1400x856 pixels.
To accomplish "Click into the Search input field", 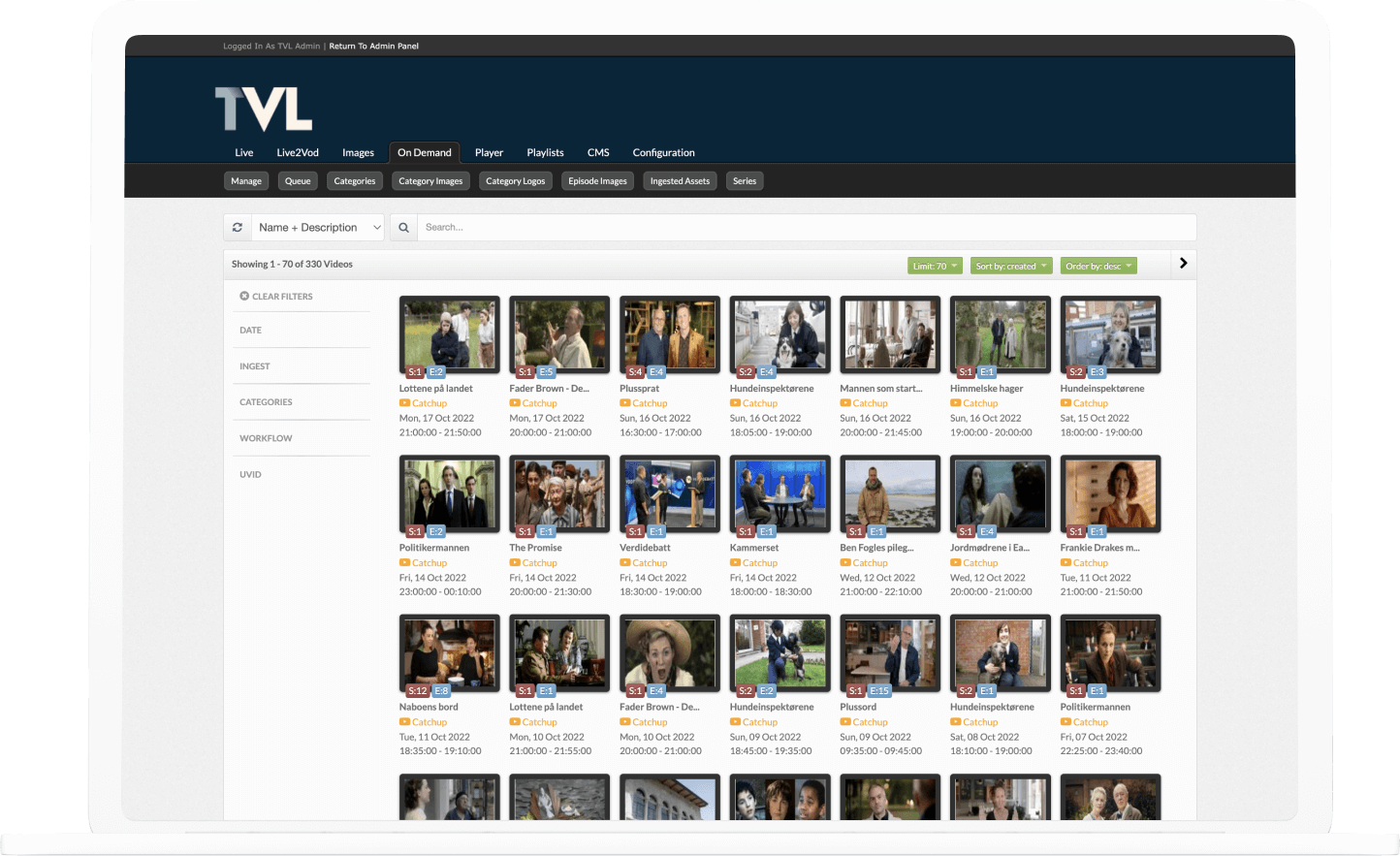I will click(807, 228).
